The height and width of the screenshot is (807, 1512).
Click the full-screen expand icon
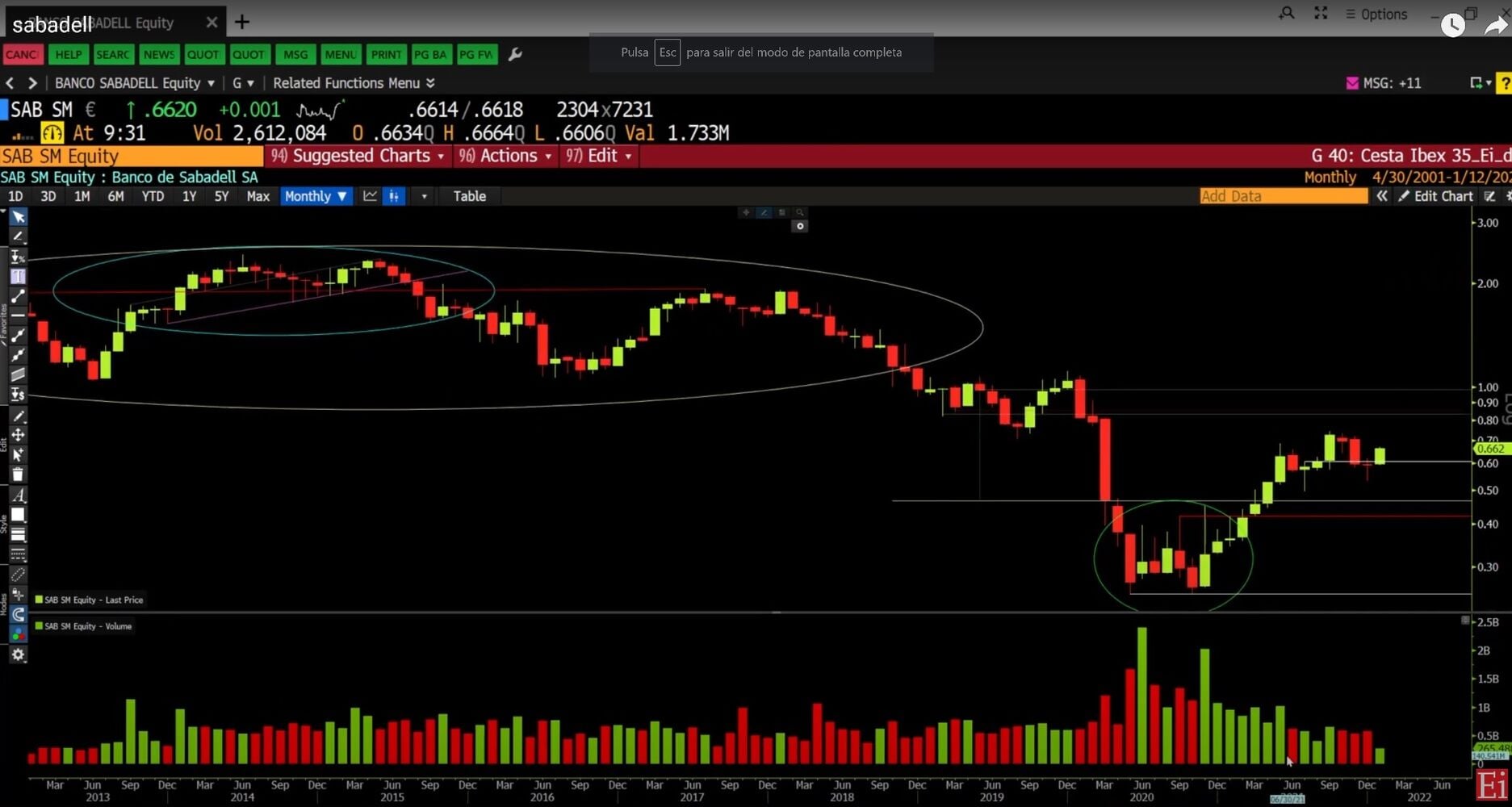(1321, 14)
